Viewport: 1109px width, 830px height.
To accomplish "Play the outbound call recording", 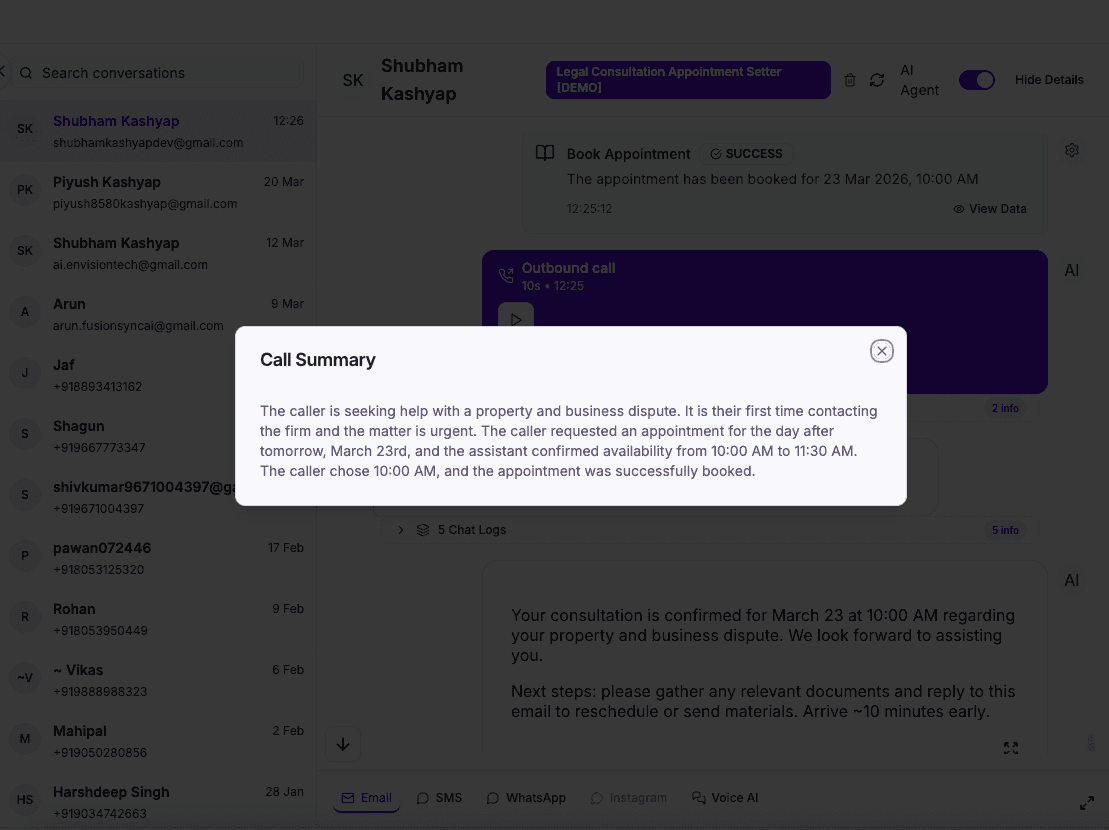I will (x=516, y=319).
